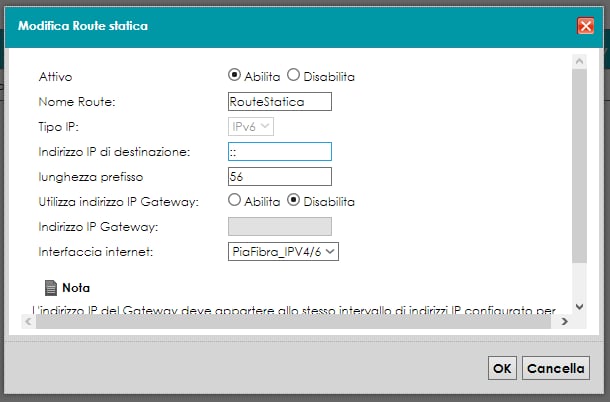Open the Tipo IP dropdown

[252, 126]
